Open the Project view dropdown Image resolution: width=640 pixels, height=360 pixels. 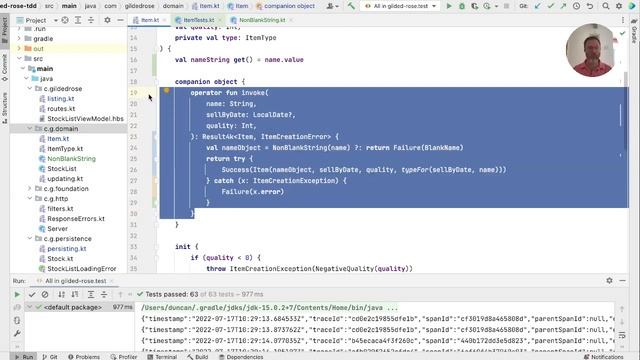[56, 20]
